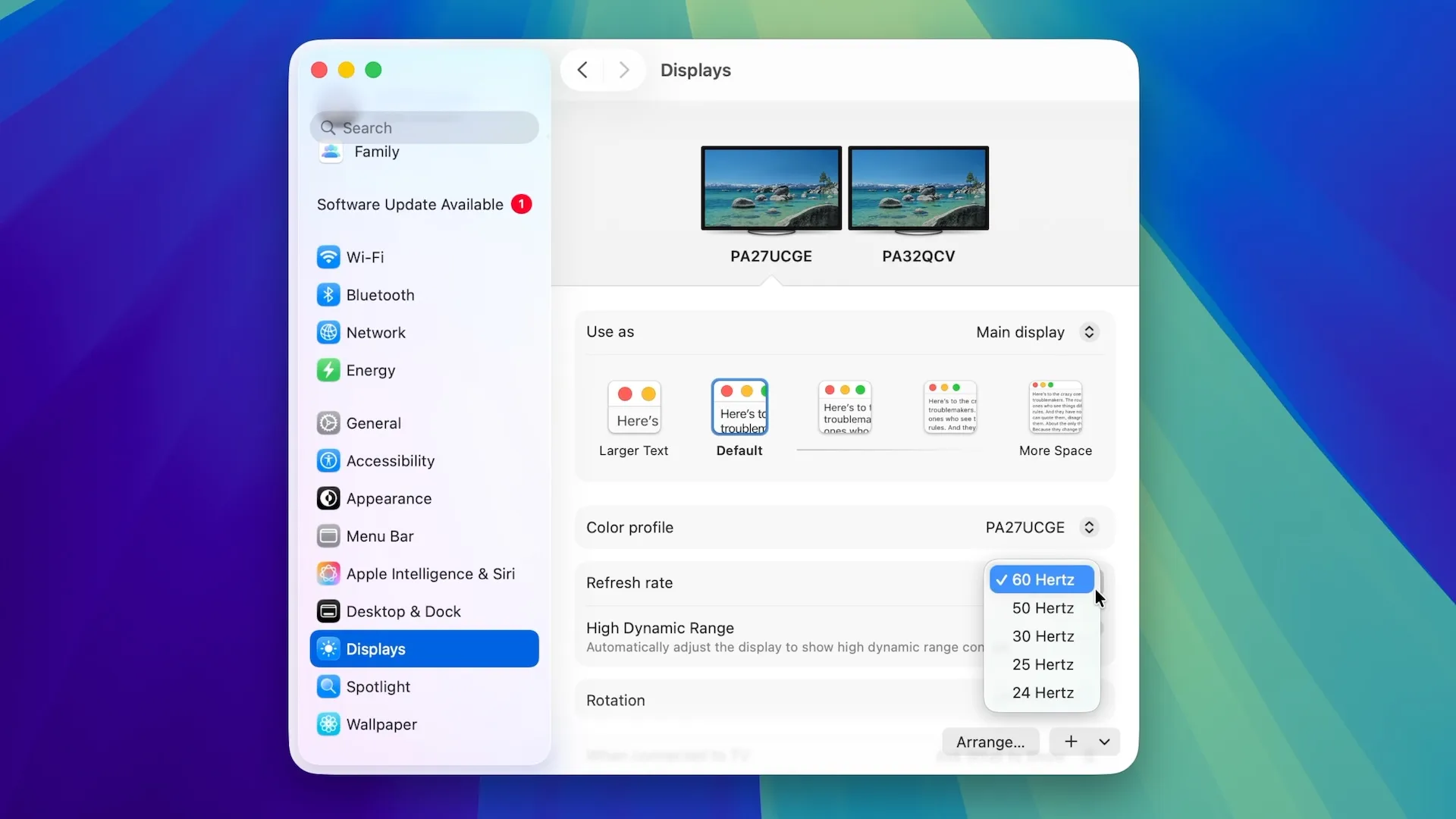Select the PA32QCV display thumbnail
The image size is (1456, 819).
[x=918, y=188]
